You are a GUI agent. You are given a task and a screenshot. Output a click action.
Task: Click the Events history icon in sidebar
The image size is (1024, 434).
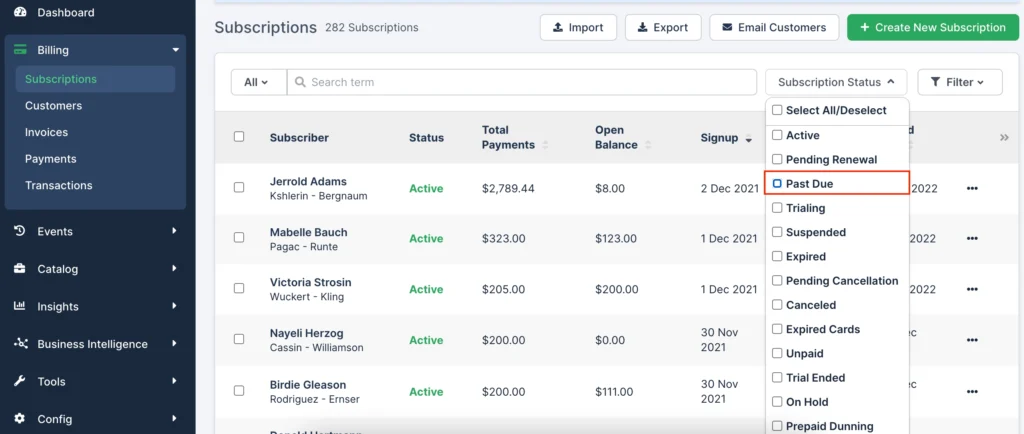[20, 231]
